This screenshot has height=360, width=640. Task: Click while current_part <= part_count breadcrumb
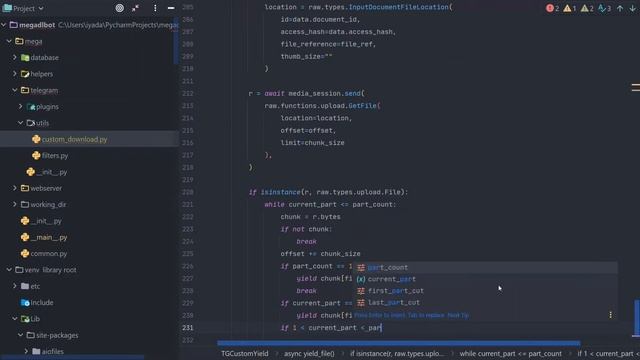tap(511, 353)
